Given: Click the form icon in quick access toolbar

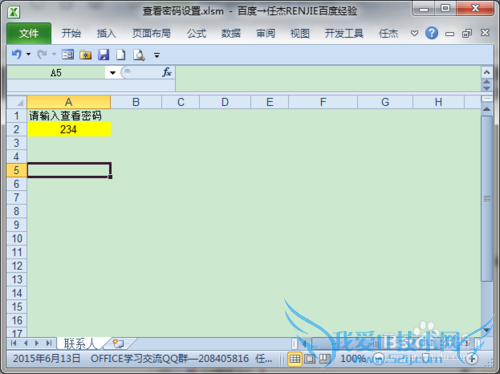Looking at the screenshot, I should (x=68, y=54).
